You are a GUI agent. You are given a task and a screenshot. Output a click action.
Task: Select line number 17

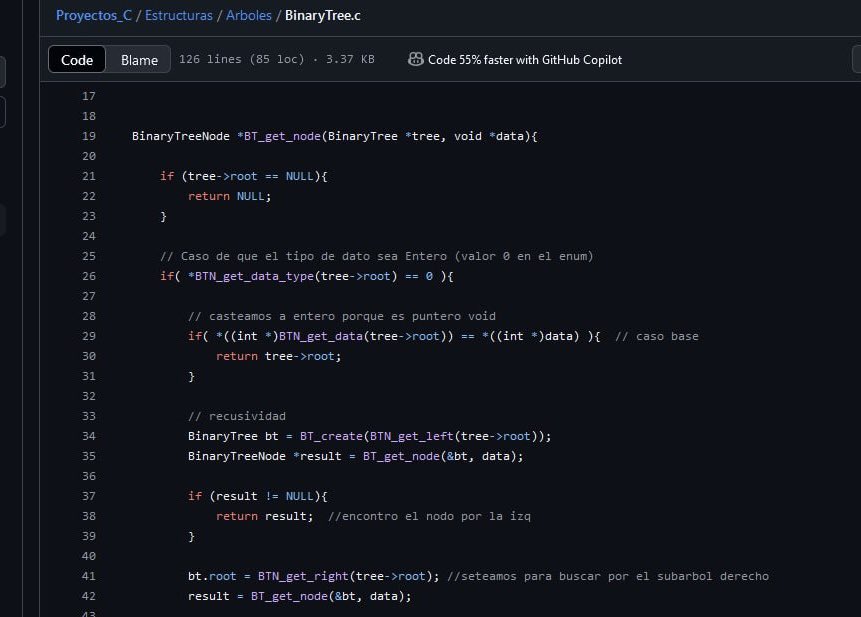89,96
